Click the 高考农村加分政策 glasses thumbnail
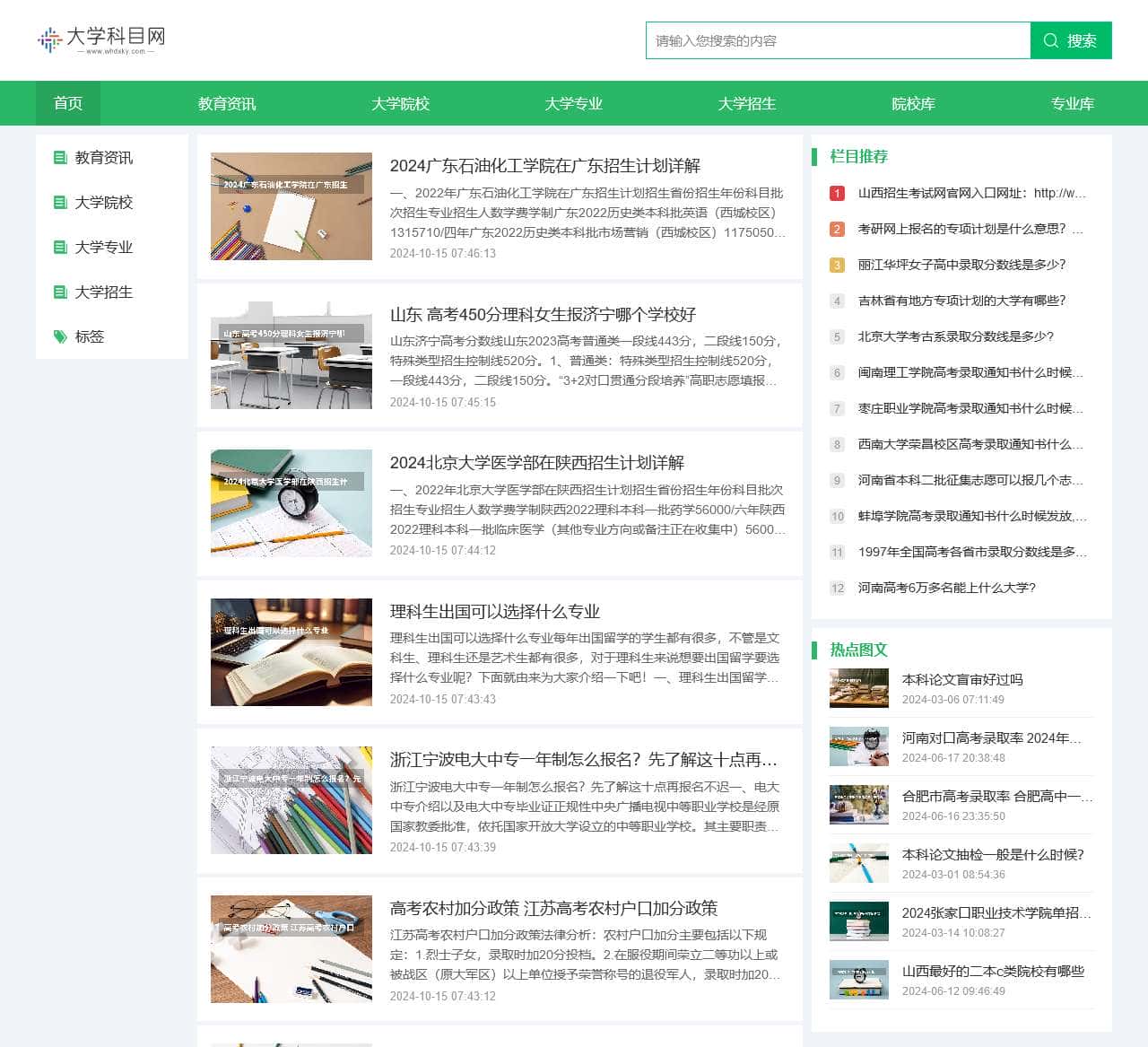This screenshot has width=1148, height=1047. point(291,949)
